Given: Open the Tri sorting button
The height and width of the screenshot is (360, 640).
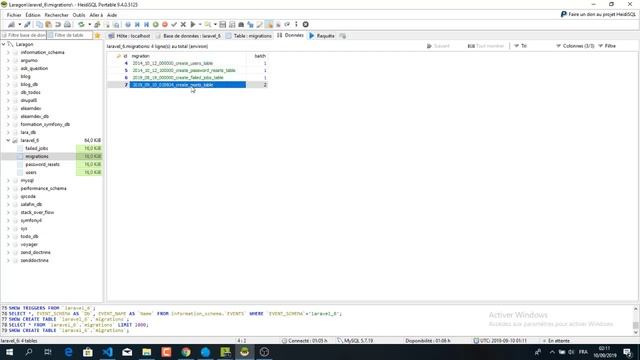Looking at the screenshot, I should click(520, 46).
